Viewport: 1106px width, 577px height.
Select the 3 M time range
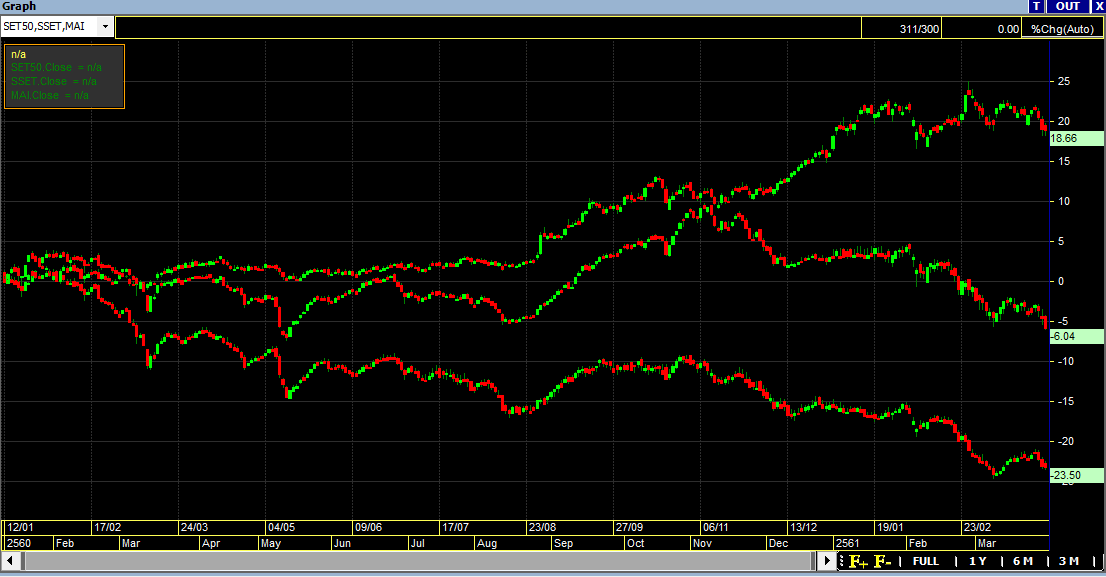(x=1069, y=561)
